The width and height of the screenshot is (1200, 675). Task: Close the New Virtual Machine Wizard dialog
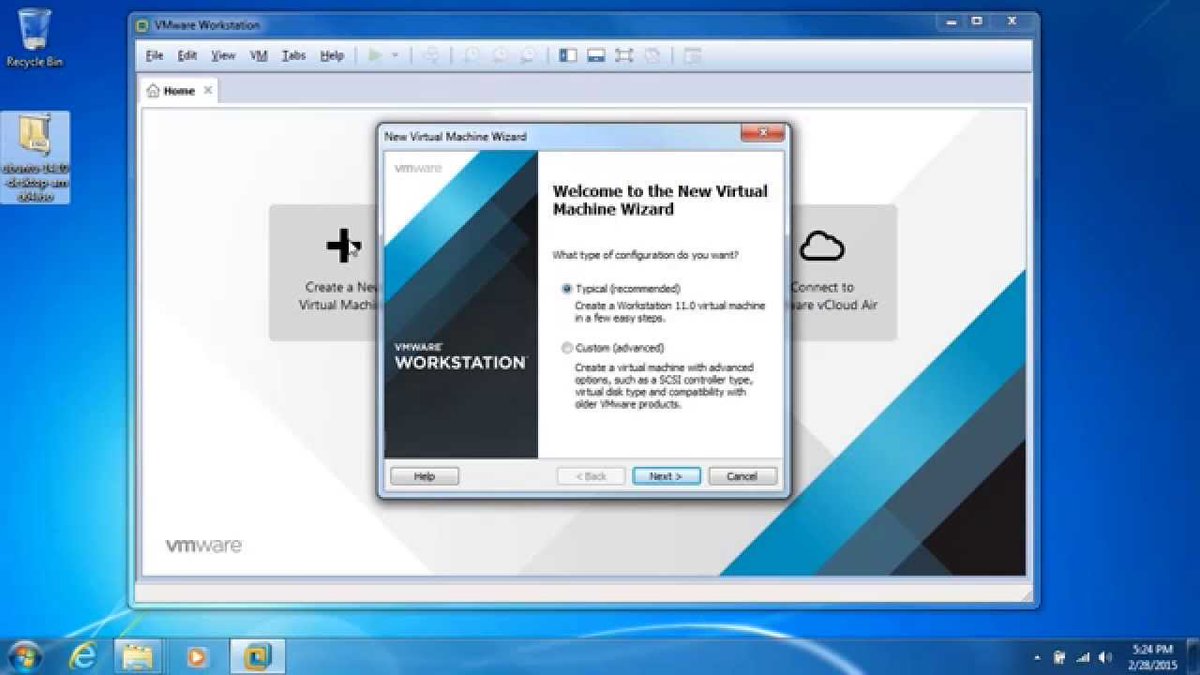tap(762, 132)
